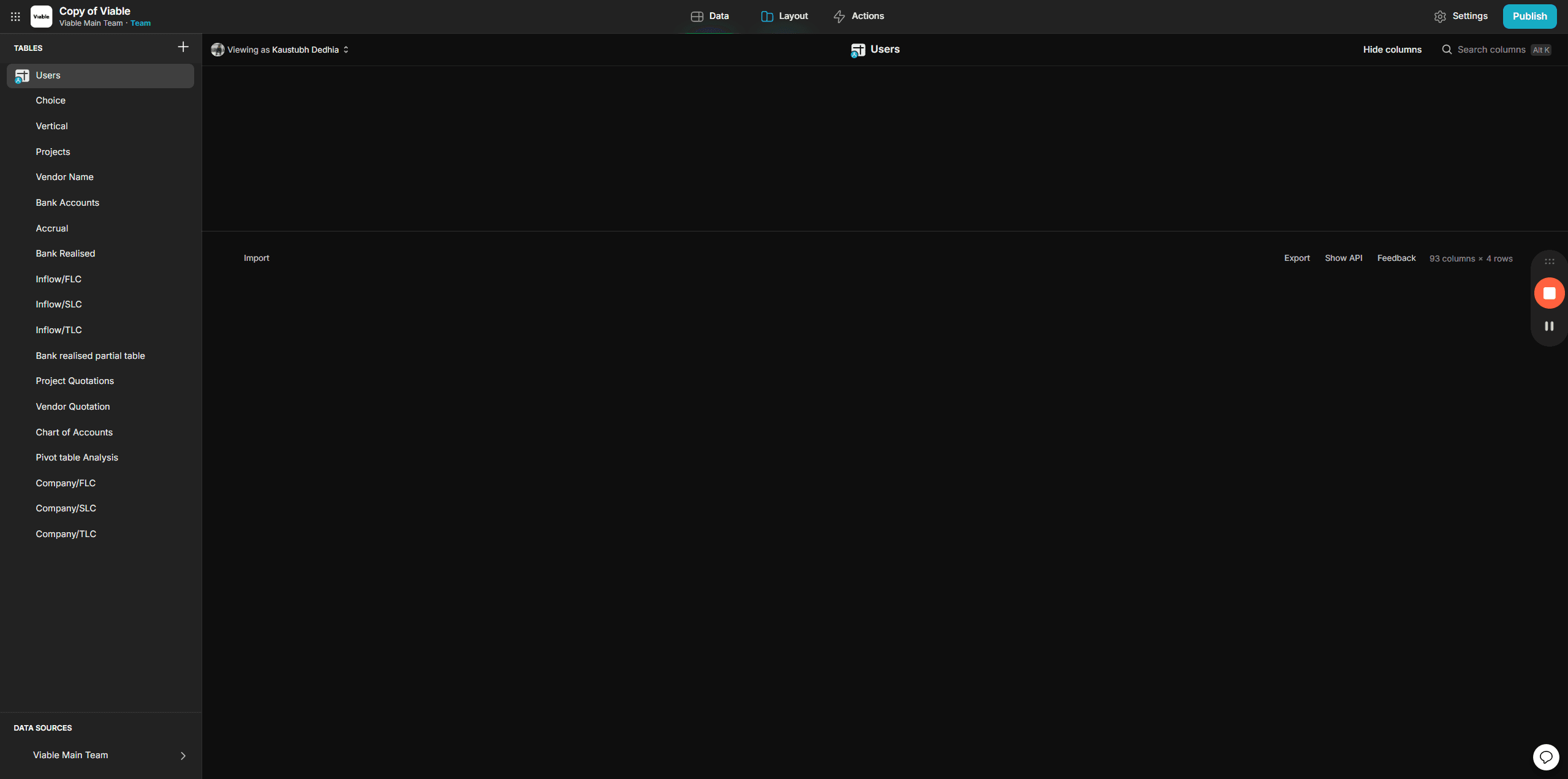Click the Viable app logo icon
This screenshot has width=1568, height=779.
coord(41,17)
